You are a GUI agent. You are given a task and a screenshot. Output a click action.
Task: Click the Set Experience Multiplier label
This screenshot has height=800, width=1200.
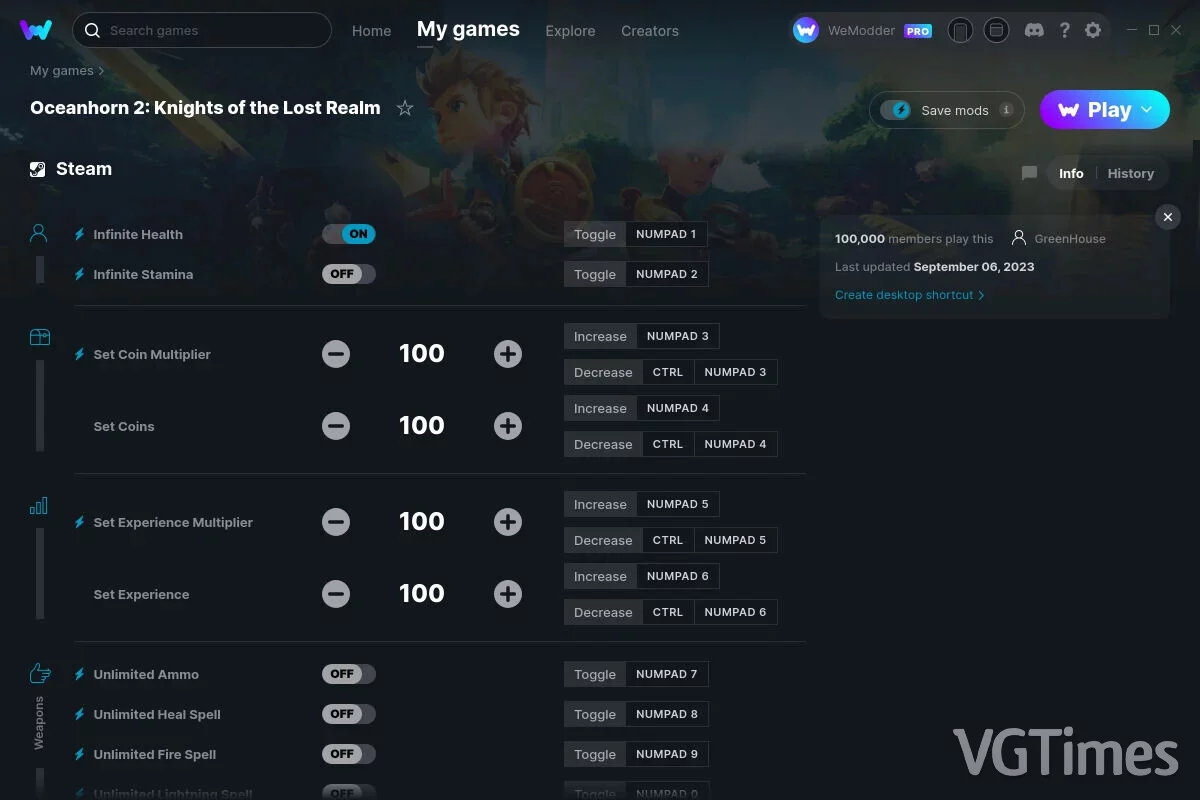[173, 522]
